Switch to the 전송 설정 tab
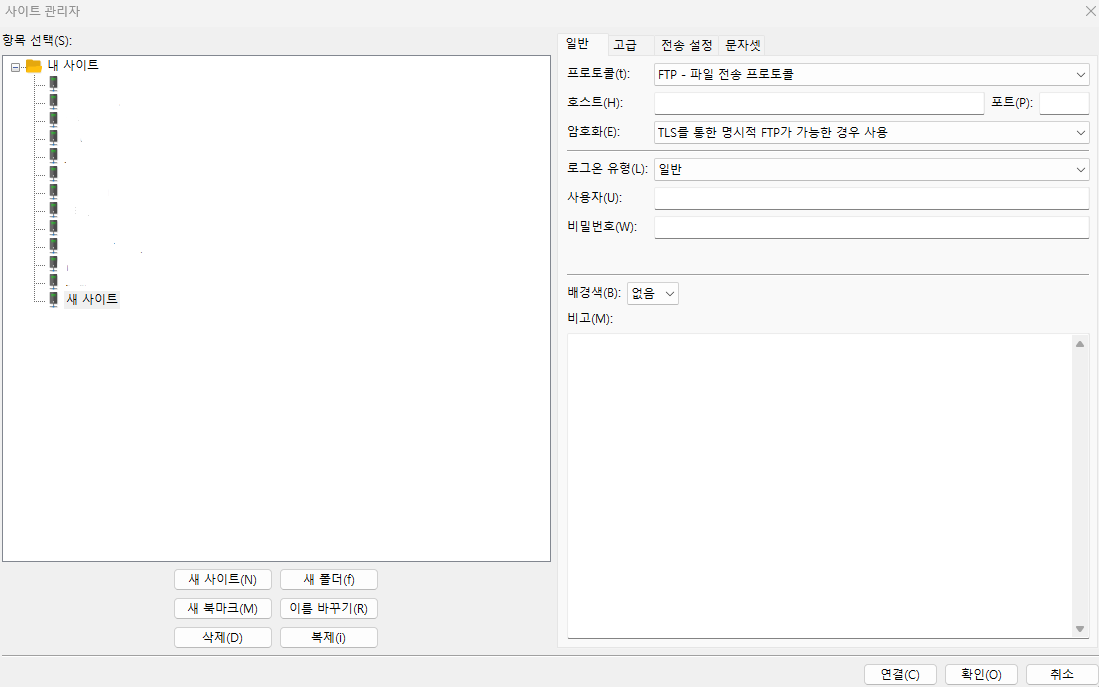Image resolution: width=1099 pixels, height=687 pixels. tap(686, 44)
